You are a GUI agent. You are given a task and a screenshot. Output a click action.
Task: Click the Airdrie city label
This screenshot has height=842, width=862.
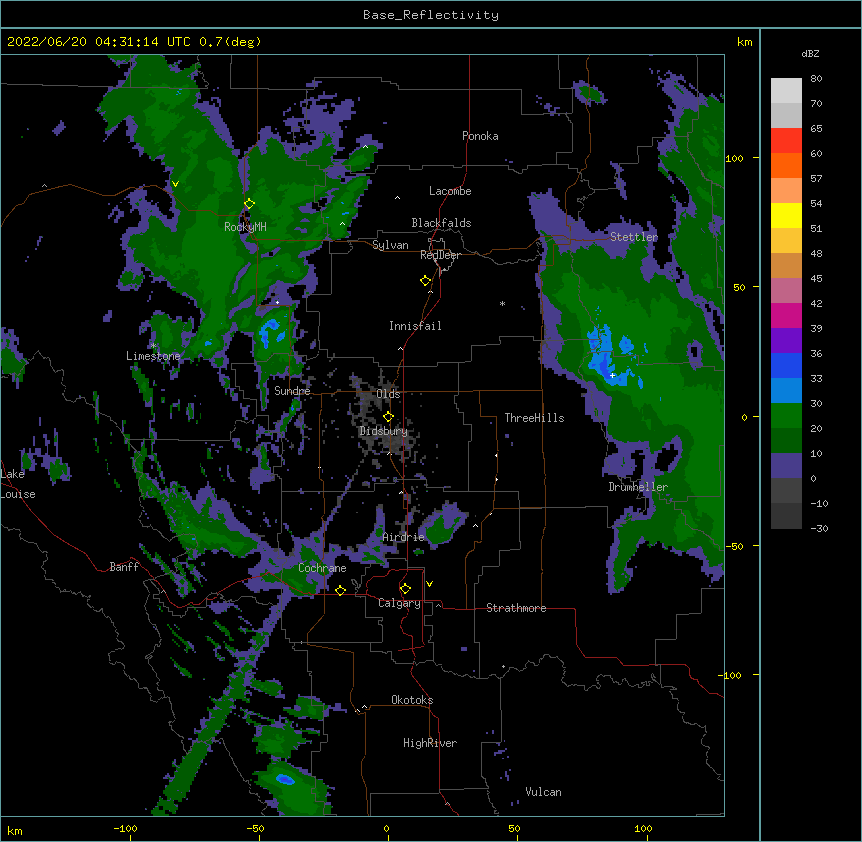pos(403,537)
